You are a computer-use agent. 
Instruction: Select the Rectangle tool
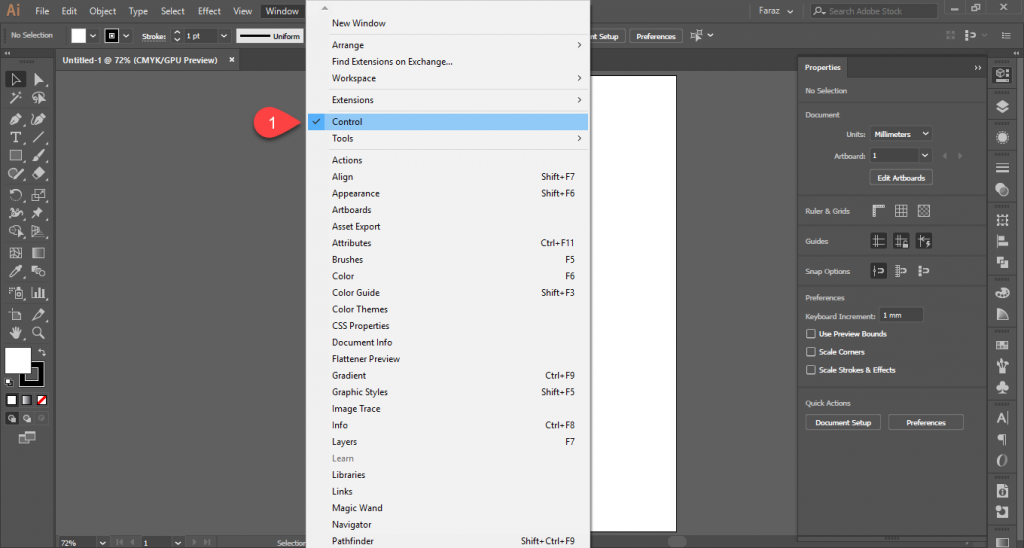click(x=16, y=155)
